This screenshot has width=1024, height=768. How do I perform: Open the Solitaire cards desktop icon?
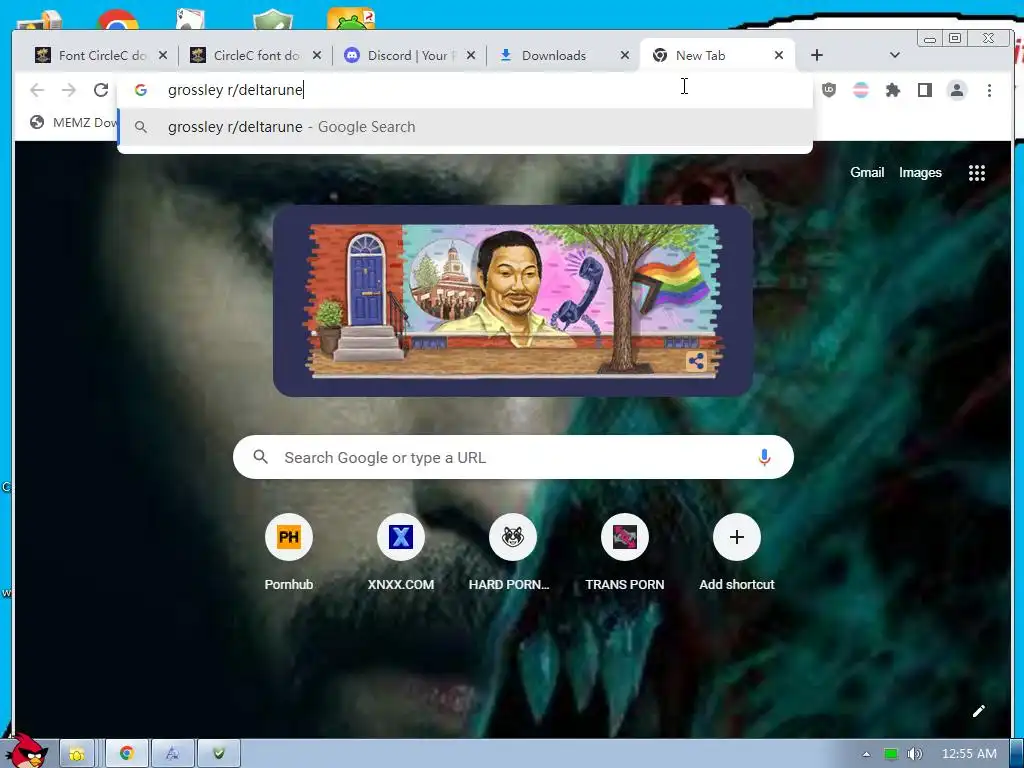[x=190, y=18]
